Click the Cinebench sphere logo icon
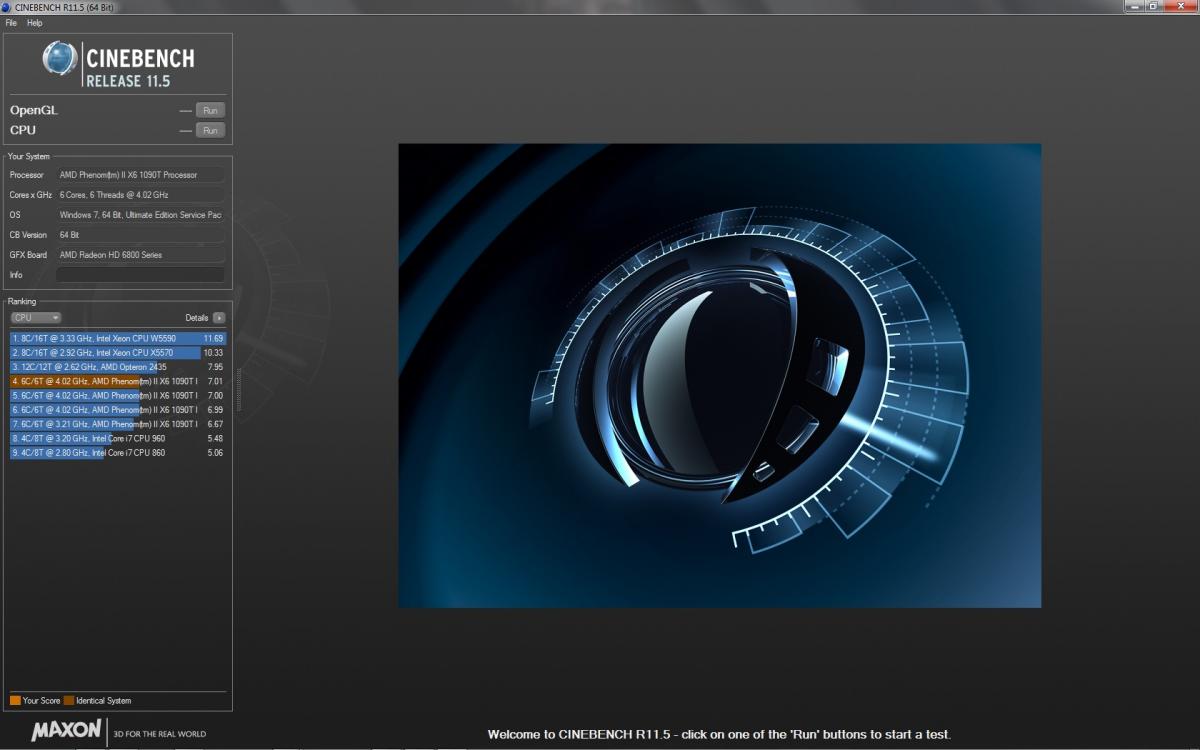The width and height of the screenshot is (1200, 750). [60, 58]
